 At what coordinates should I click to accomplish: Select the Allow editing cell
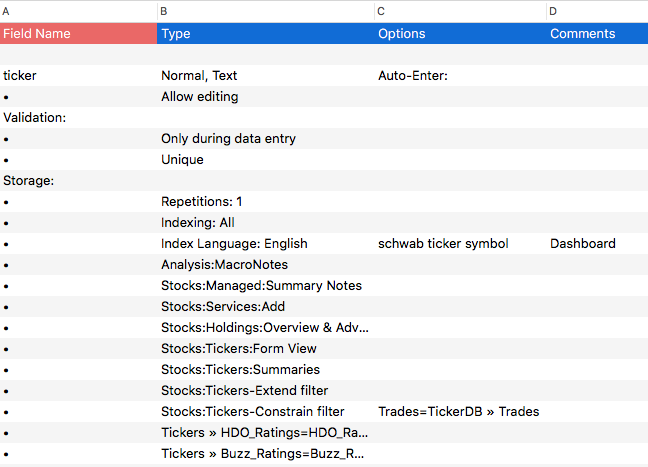(266, 97)
